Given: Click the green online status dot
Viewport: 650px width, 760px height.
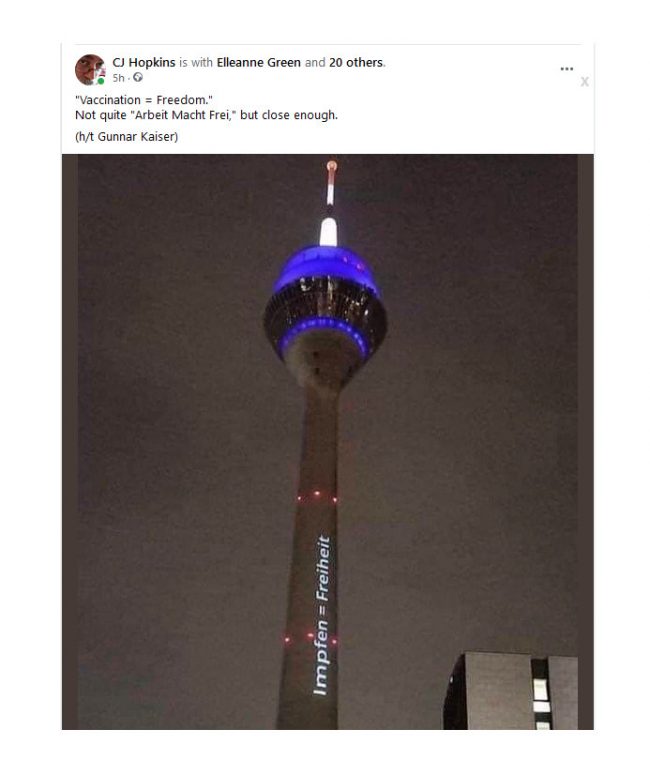Looking at the screenshot, I should point(101,81).
